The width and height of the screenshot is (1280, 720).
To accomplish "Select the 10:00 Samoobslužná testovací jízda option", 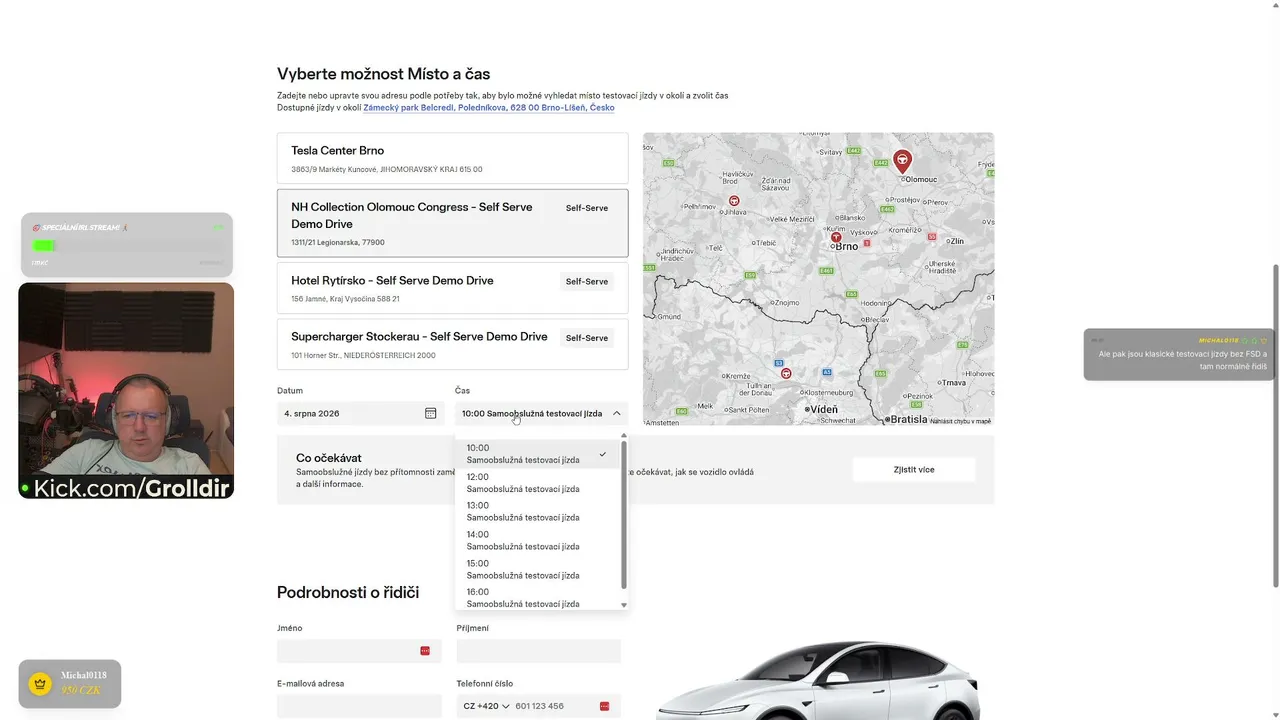I will (x=538, y=454).
